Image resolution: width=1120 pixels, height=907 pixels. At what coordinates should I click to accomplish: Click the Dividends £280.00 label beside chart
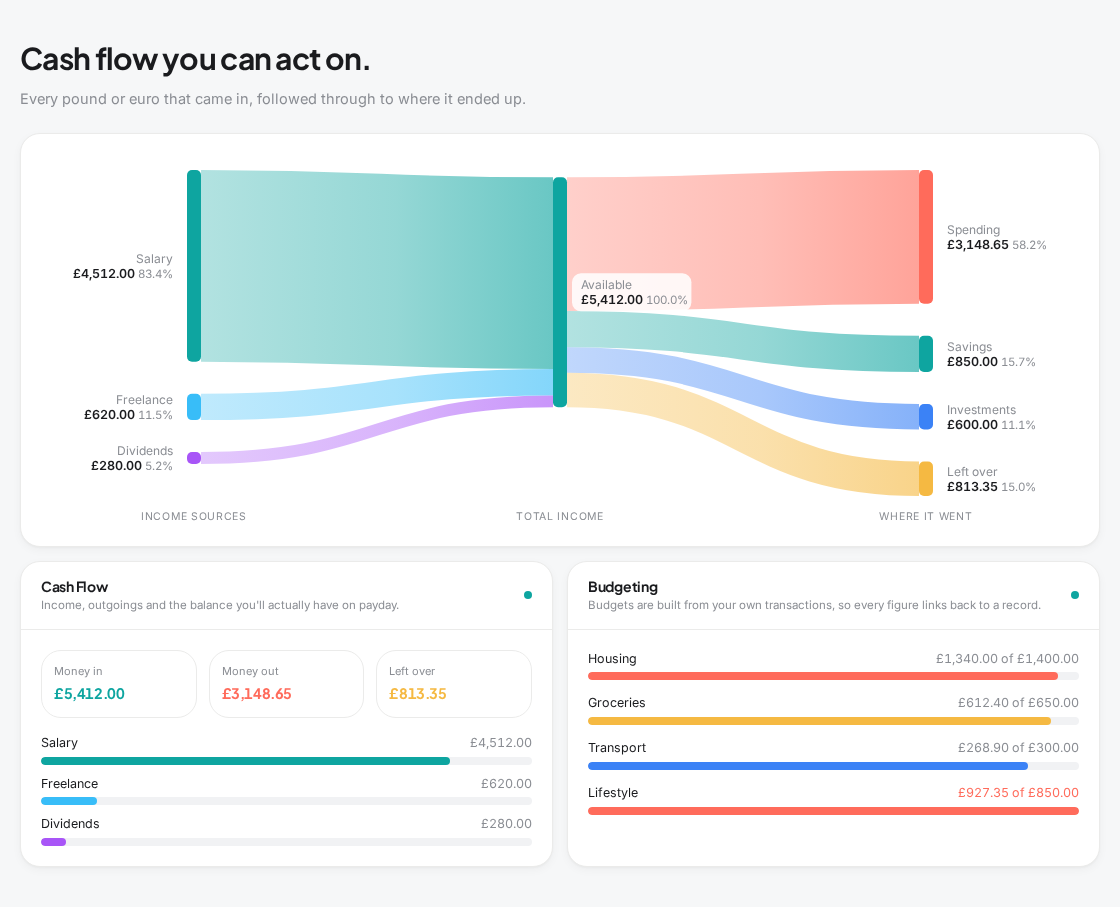(x=132, y=458)
